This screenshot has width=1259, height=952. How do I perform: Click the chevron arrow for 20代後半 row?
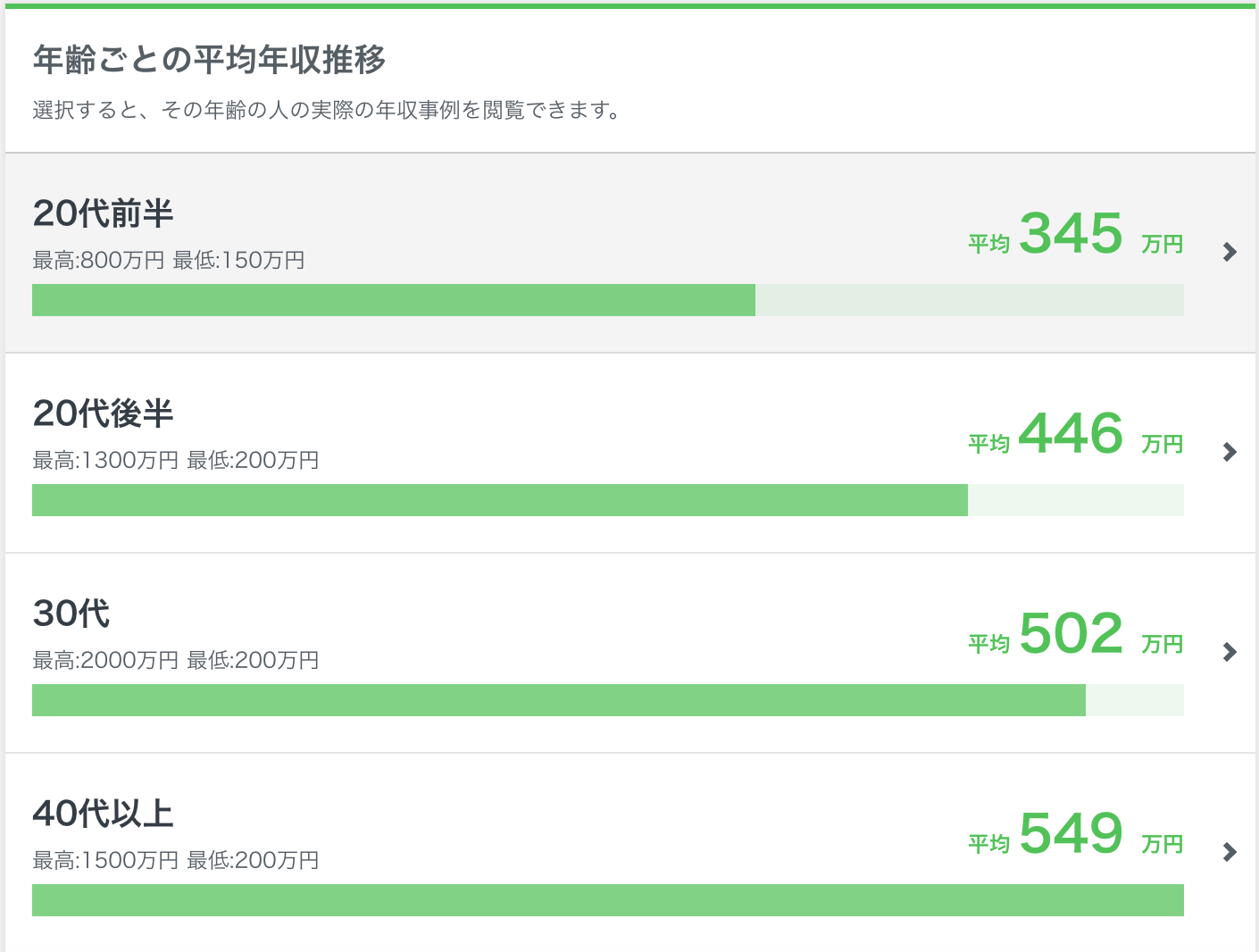click(1230, 452)
